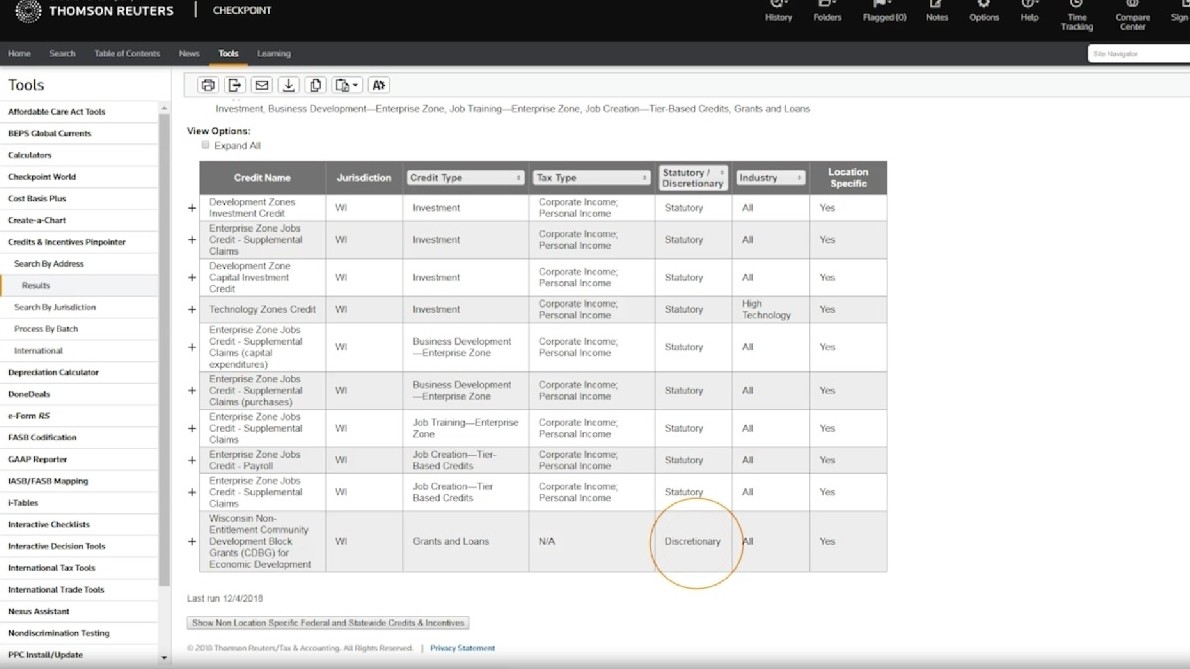The width and height of the screenshot is (1190, 669).
Task: Expand the Wisconsin CDBG grants row
Action: [192, 542]
